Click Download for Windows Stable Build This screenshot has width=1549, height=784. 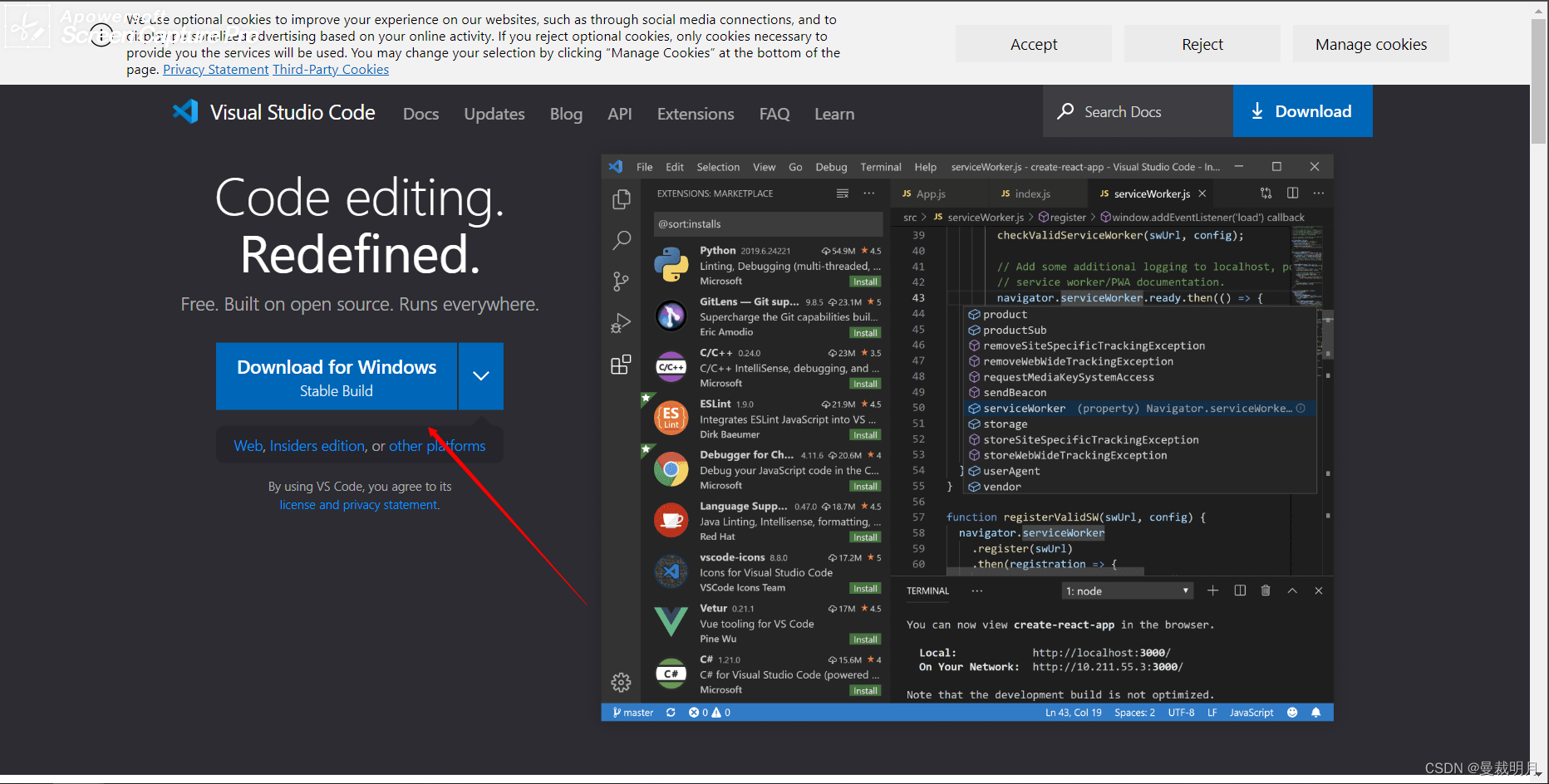[337, 376]
